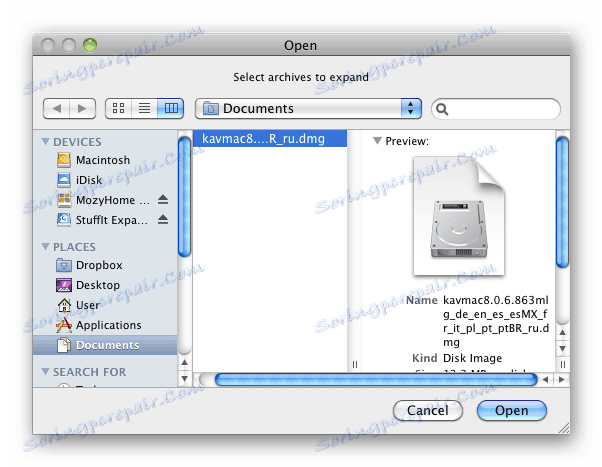The width and height of the screenshot is (602, 467).
Task: Switch to list view
Action: (144, 109)
